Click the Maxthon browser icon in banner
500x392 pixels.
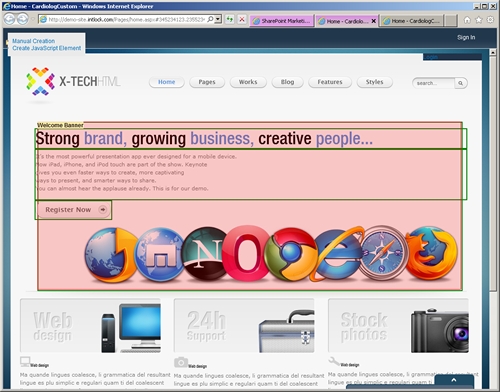click(160, 255)
